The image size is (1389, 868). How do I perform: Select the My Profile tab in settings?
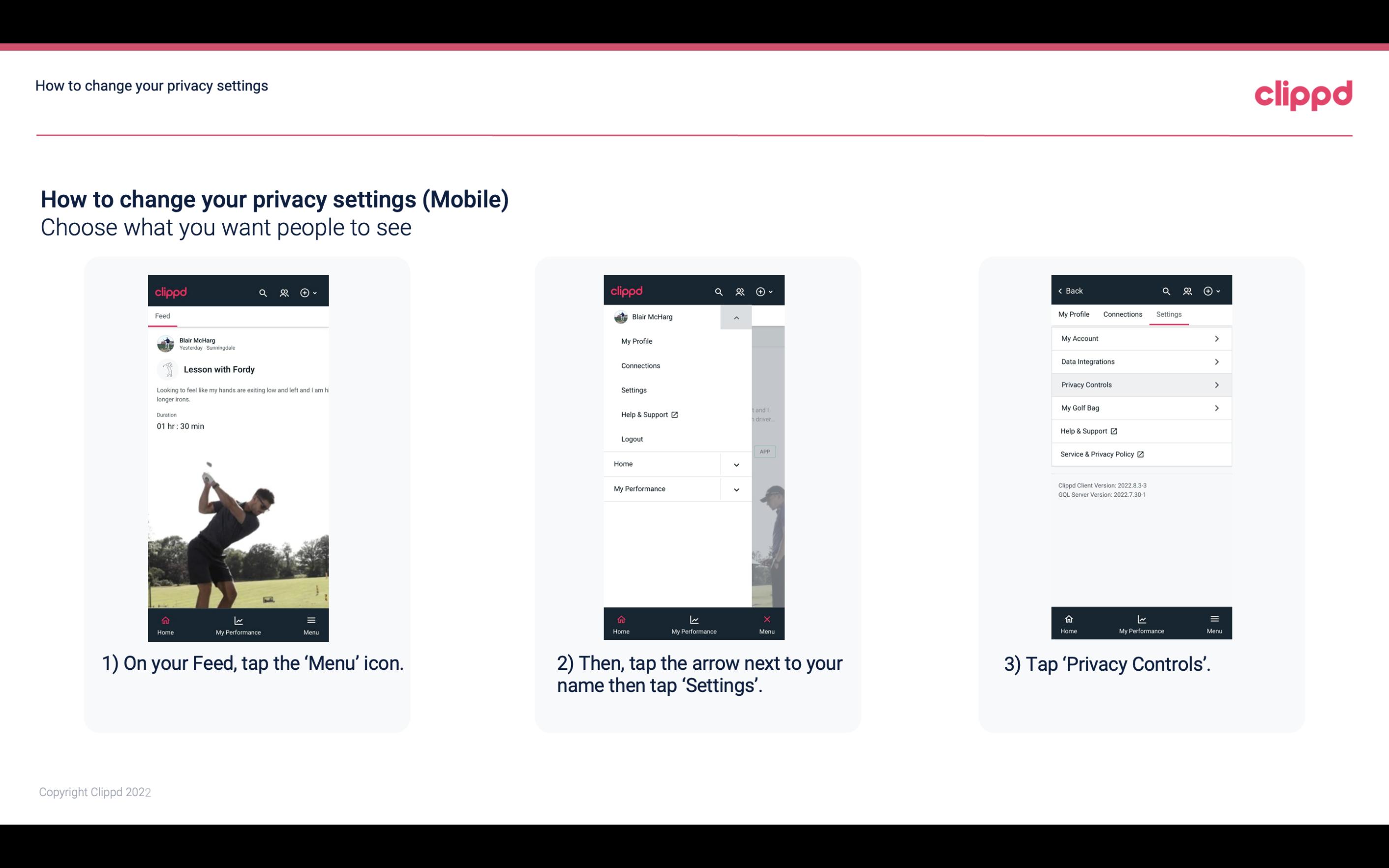click(1075, 314)
